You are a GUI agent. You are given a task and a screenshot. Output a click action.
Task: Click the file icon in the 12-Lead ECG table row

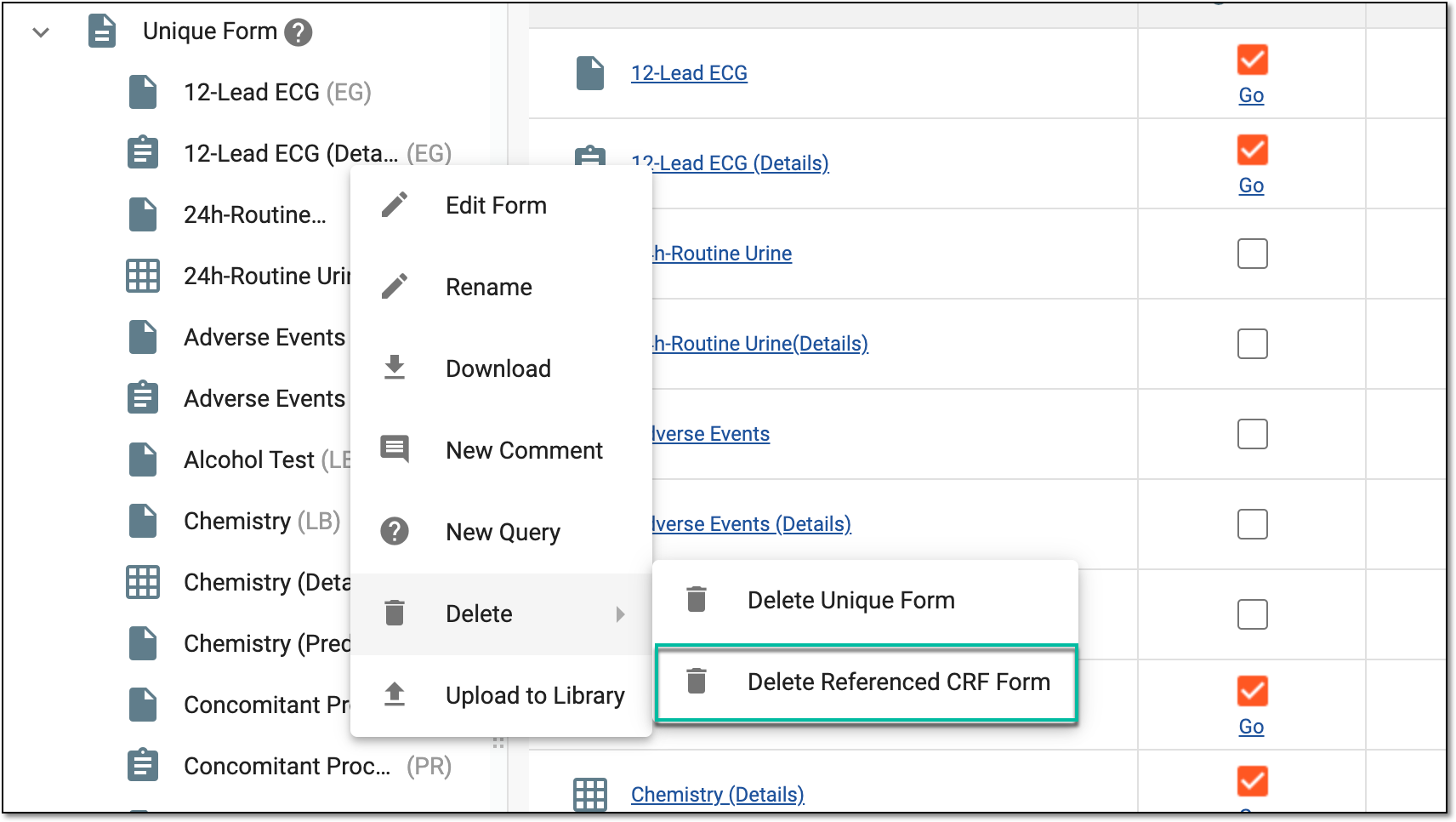coord(590,73)
